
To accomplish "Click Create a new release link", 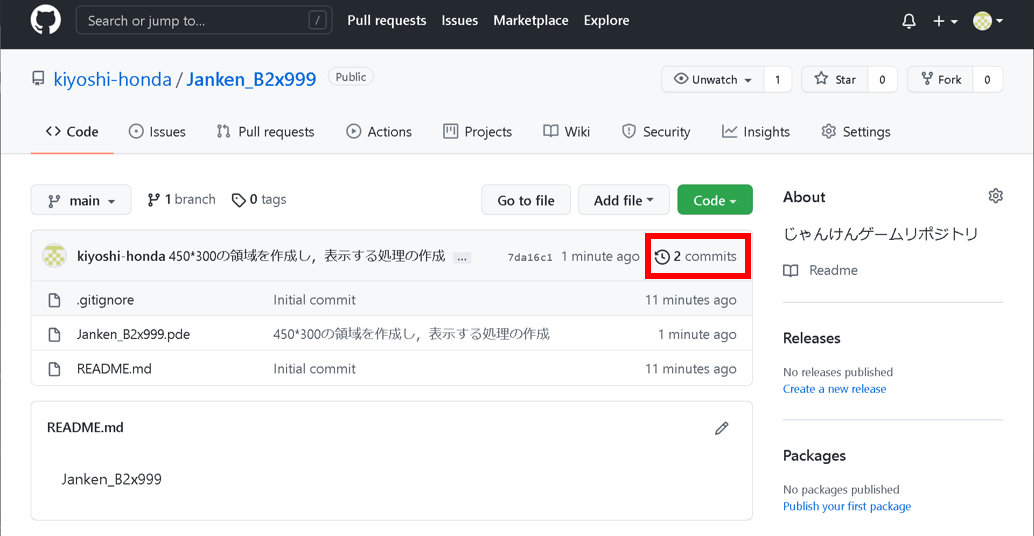I will click(x=834, y=389).
